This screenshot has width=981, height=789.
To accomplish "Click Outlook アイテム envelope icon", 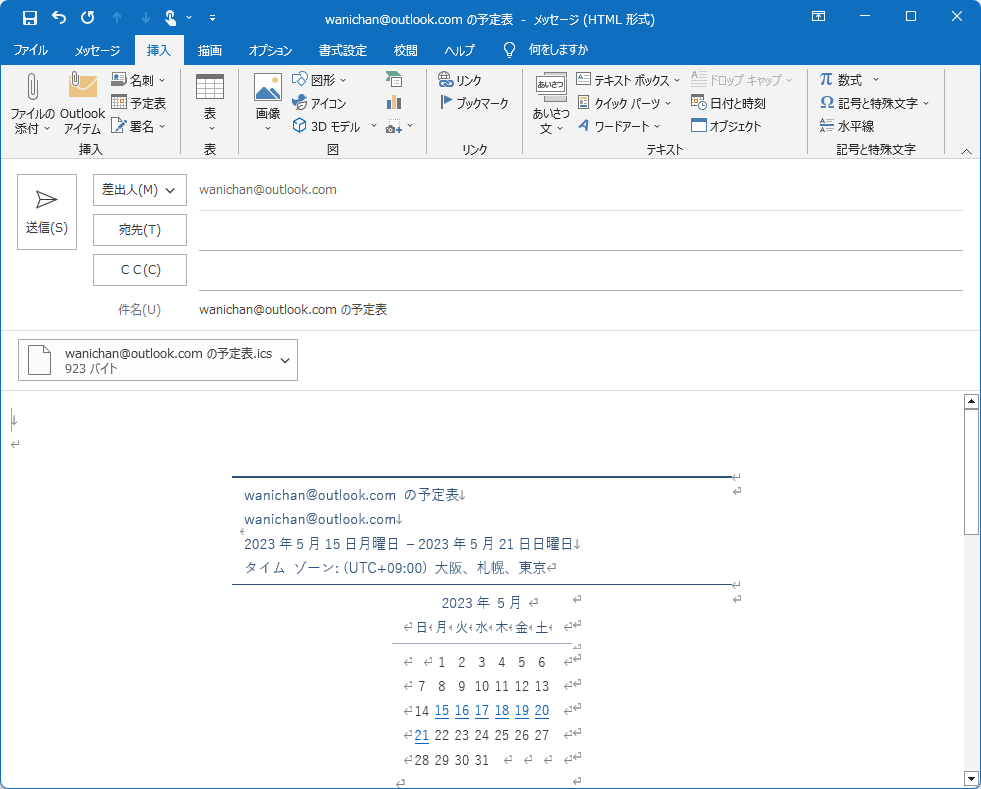I will [x=83, y=85].
